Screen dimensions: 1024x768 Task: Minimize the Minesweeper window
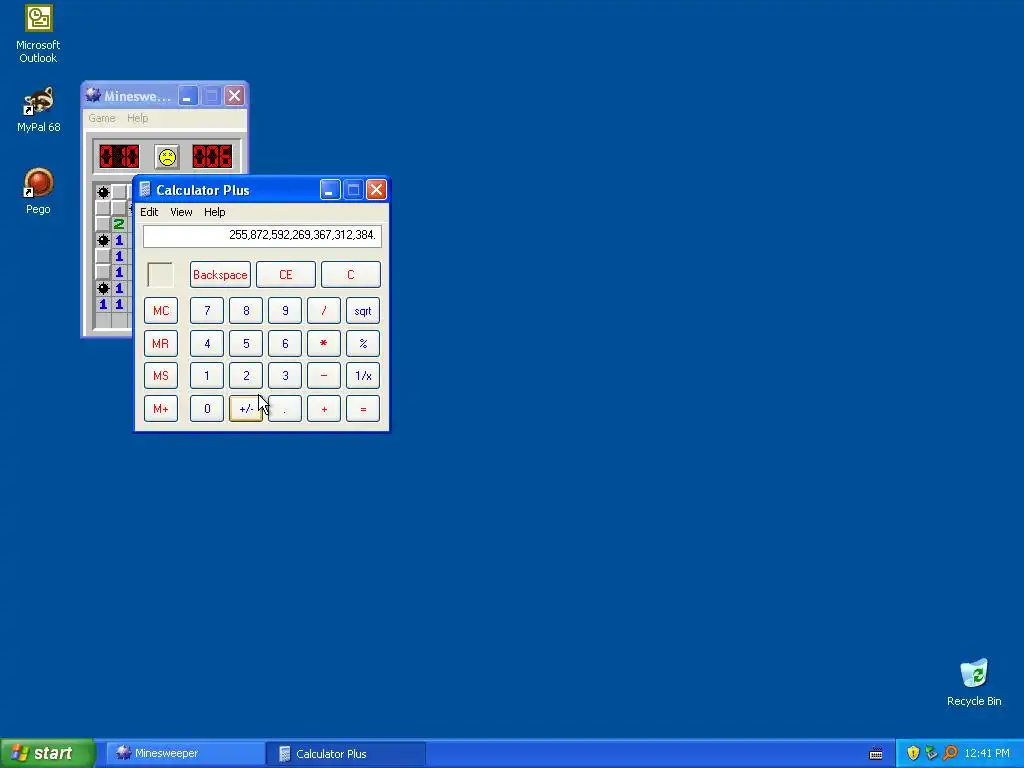click(x=188, y=96)
